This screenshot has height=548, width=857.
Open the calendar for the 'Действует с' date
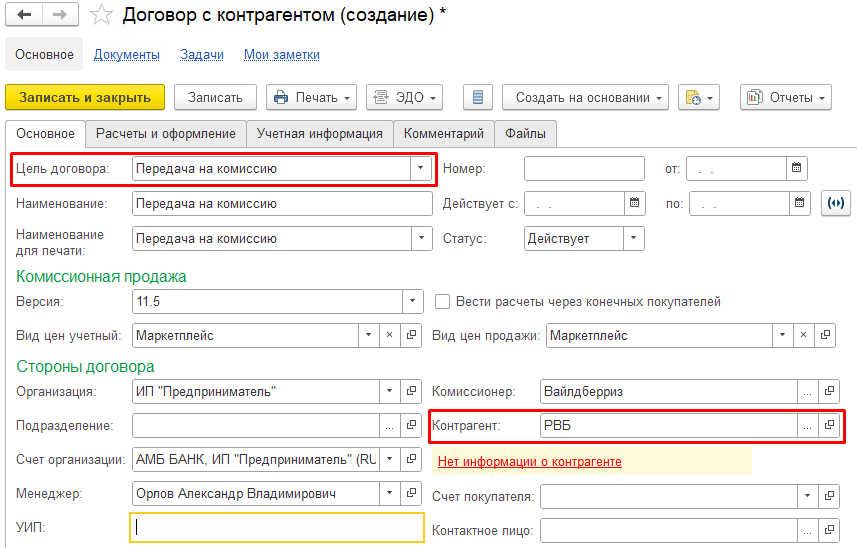(635, 204)
